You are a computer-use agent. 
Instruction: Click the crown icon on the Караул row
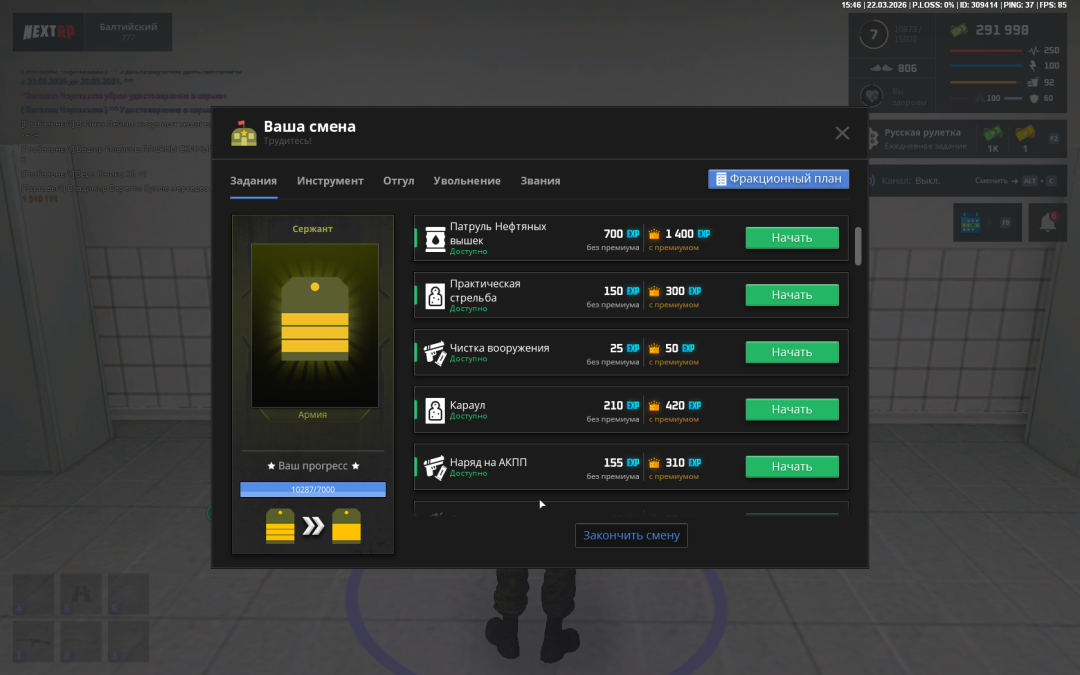click(654, 405)
